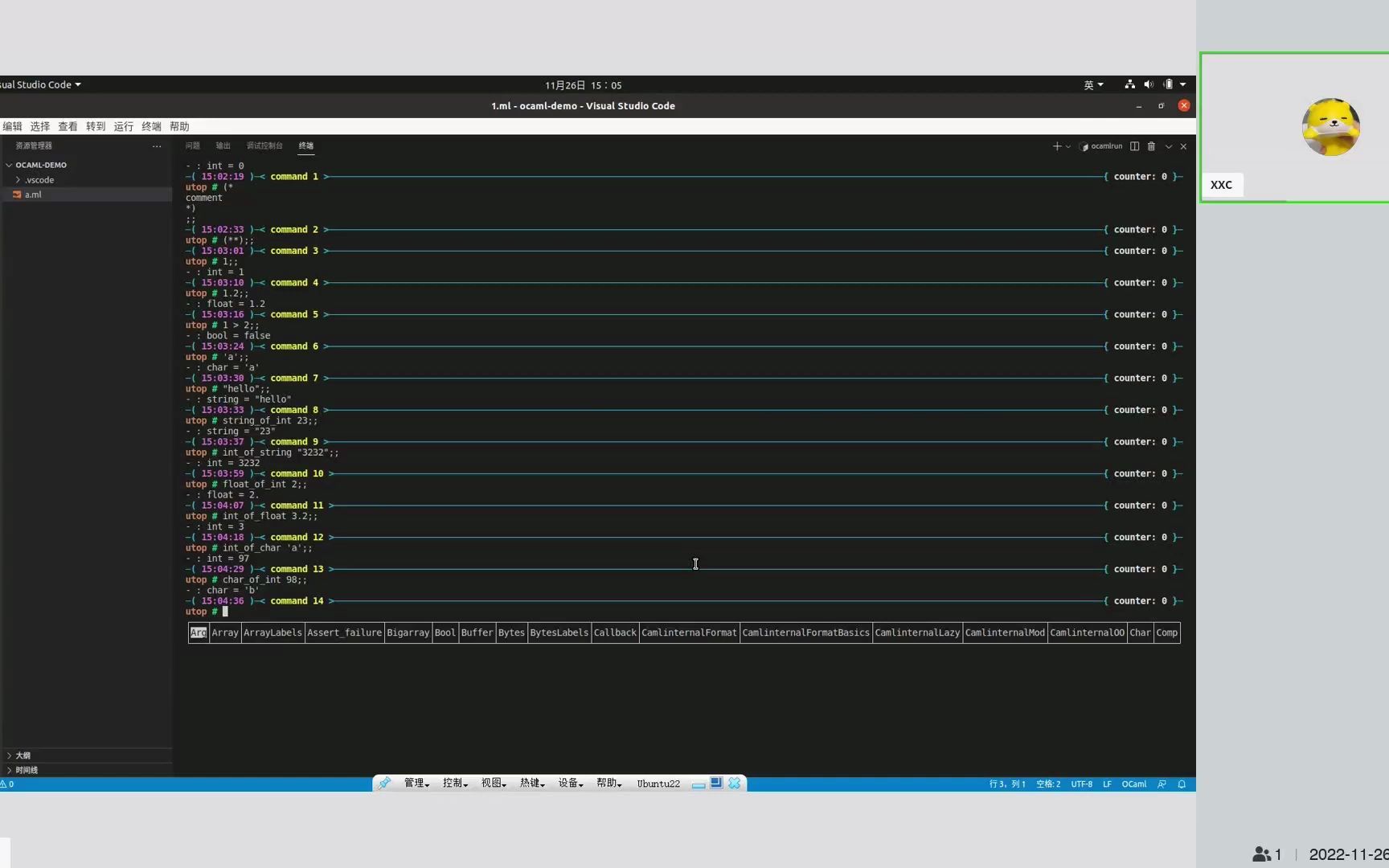This screenshot has height=868, width=1389.
Task: Open the 运行 menu
Action: coord(123,126)
